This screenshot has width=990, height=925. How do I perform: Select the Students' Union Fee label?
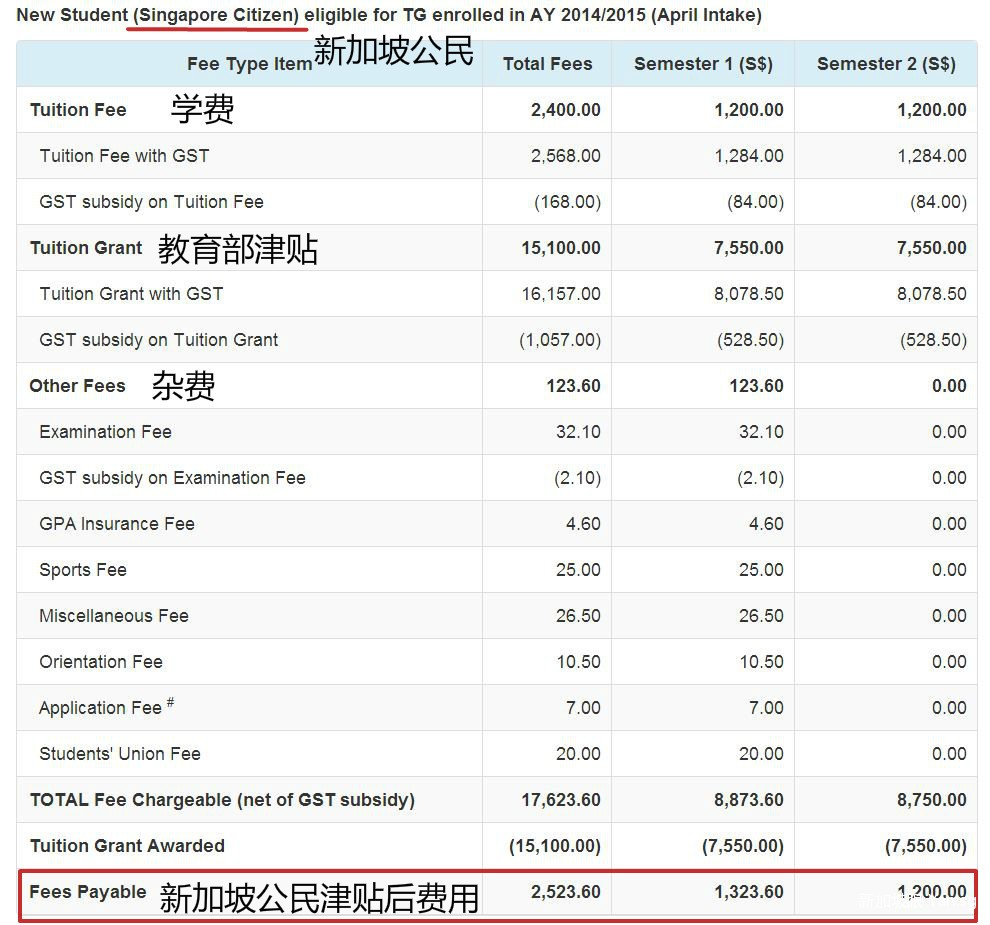(x=119, y=754)
